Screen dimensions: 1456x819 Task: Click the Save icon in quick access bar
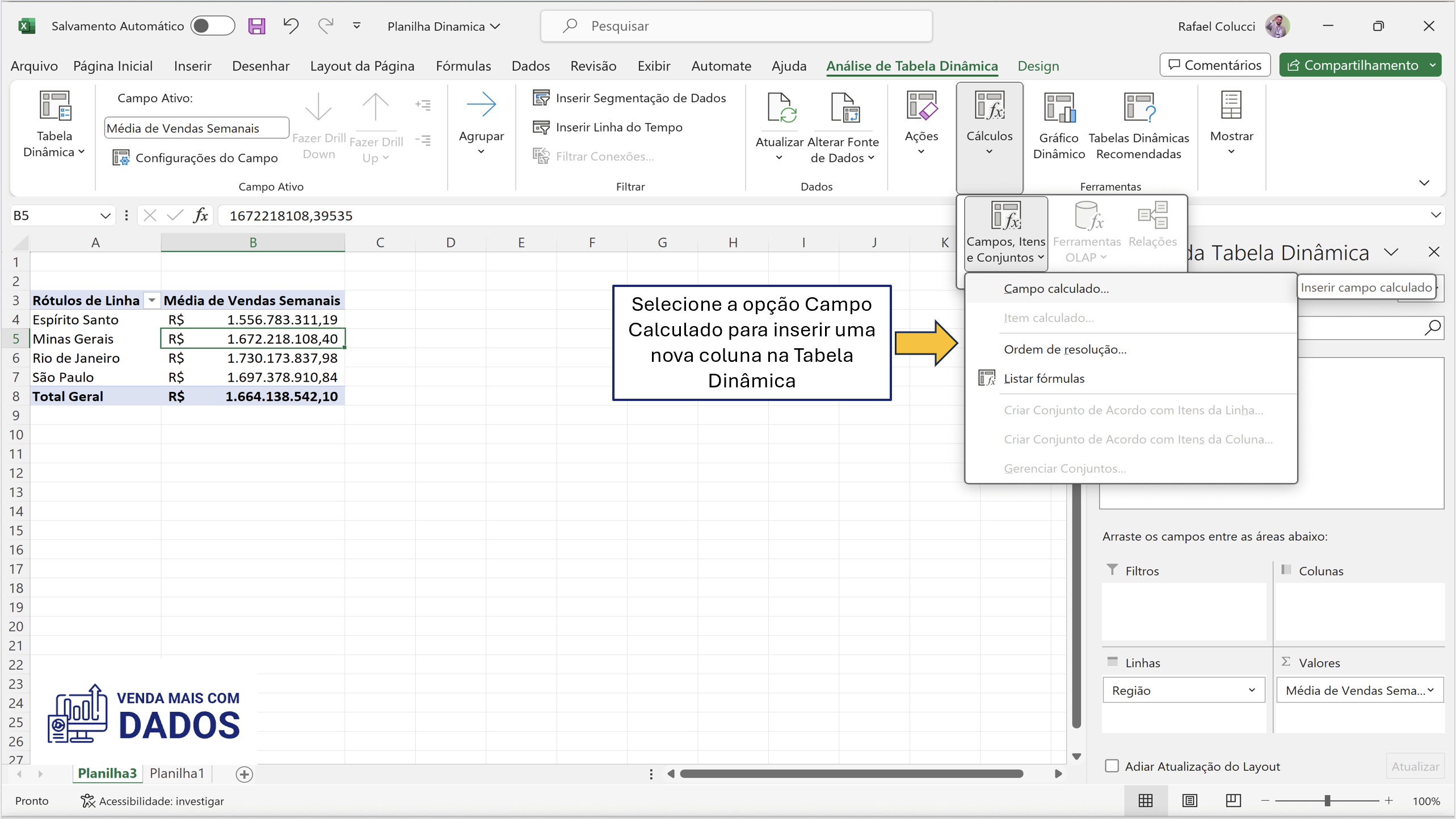pyautogui.click(x=256, y=26)
